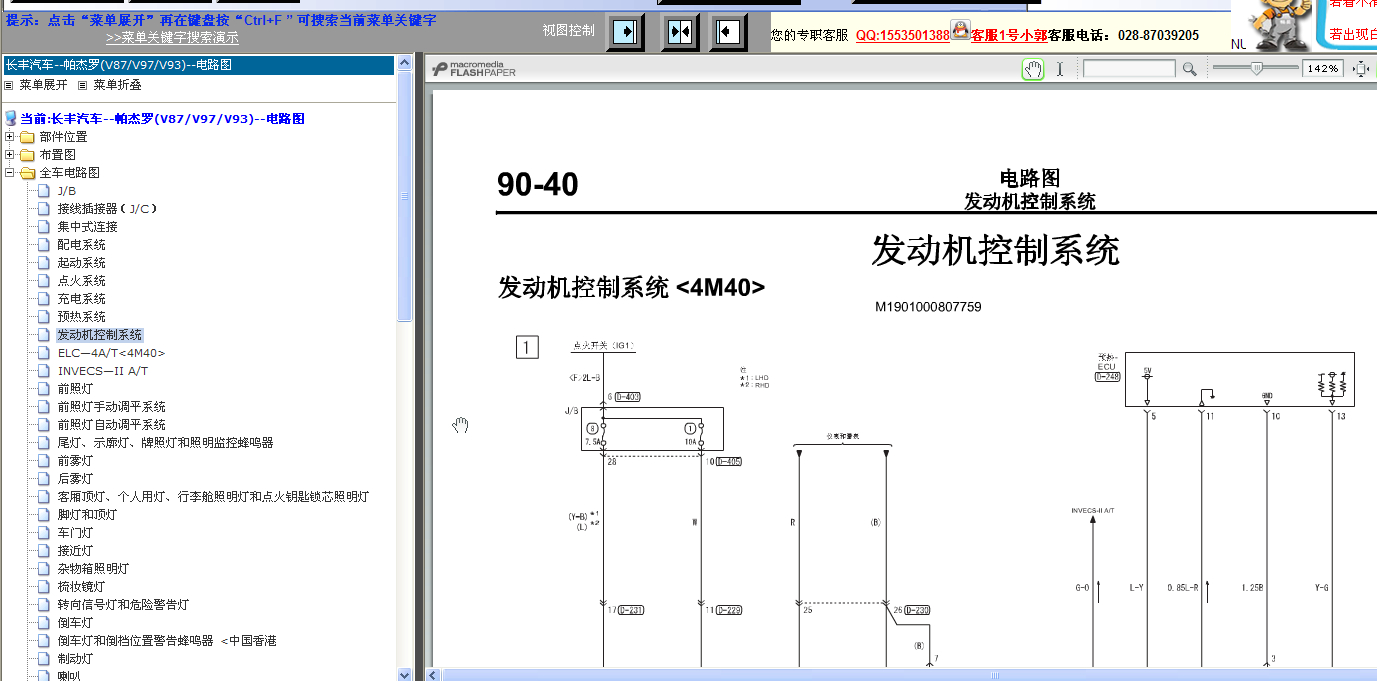Click the view control left-arrow panel button

pyautogui.click(x=728, y=32)
